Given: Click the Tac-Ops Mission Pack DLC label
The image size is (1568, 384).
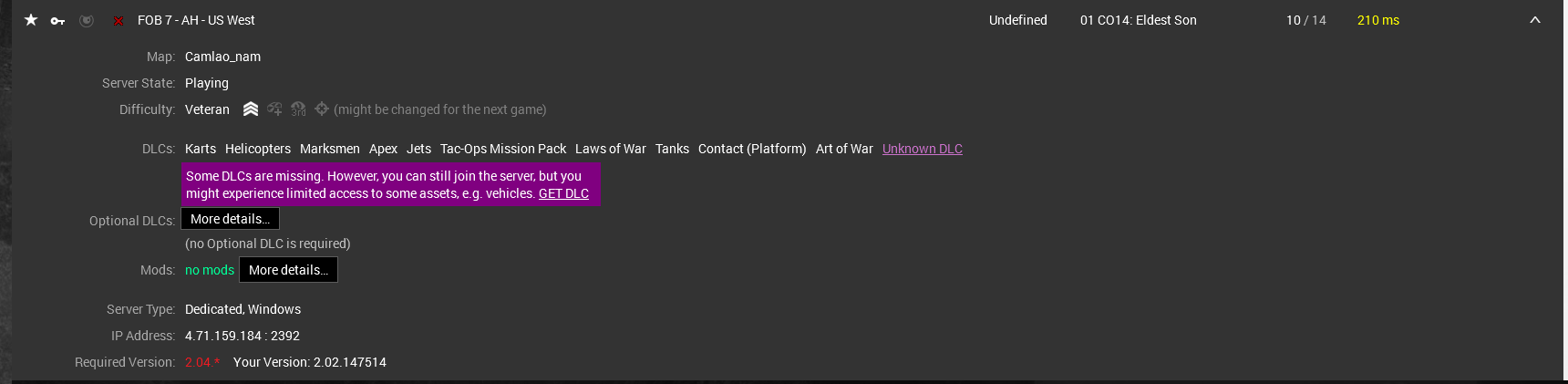Looking at the screenshot, I should [503, 149].
